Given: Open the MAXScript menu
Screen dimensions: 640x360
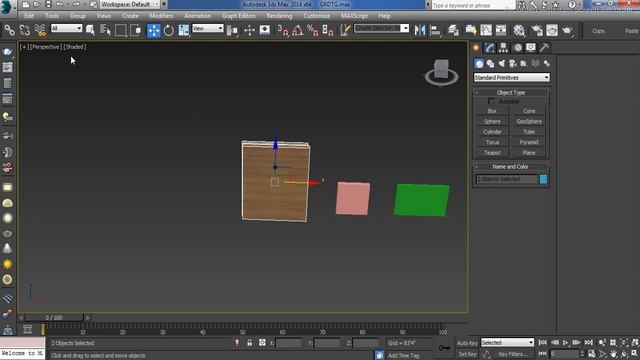Looking at the screenshot, I should pyautogui.click(x=354, y=16).
